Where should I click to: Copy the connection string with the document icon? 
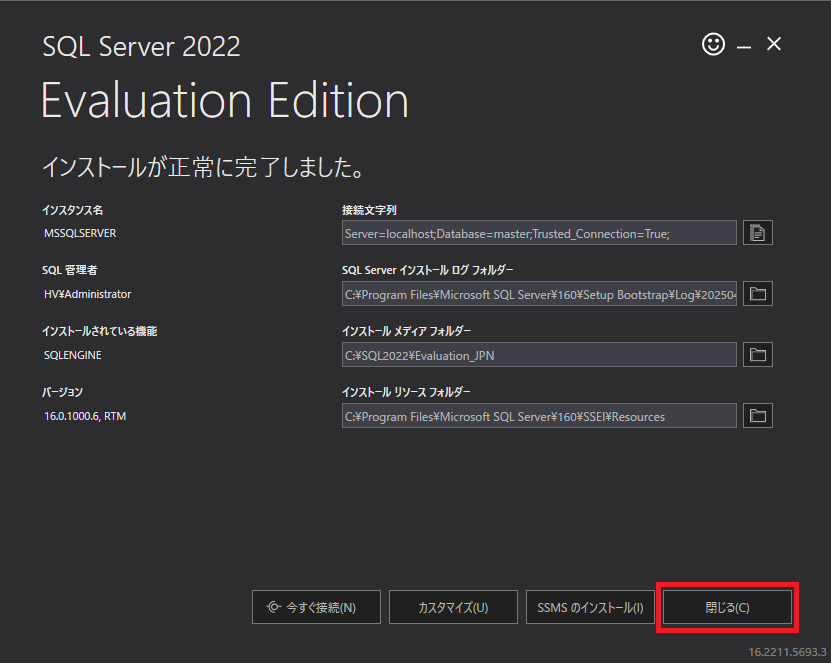758,233
